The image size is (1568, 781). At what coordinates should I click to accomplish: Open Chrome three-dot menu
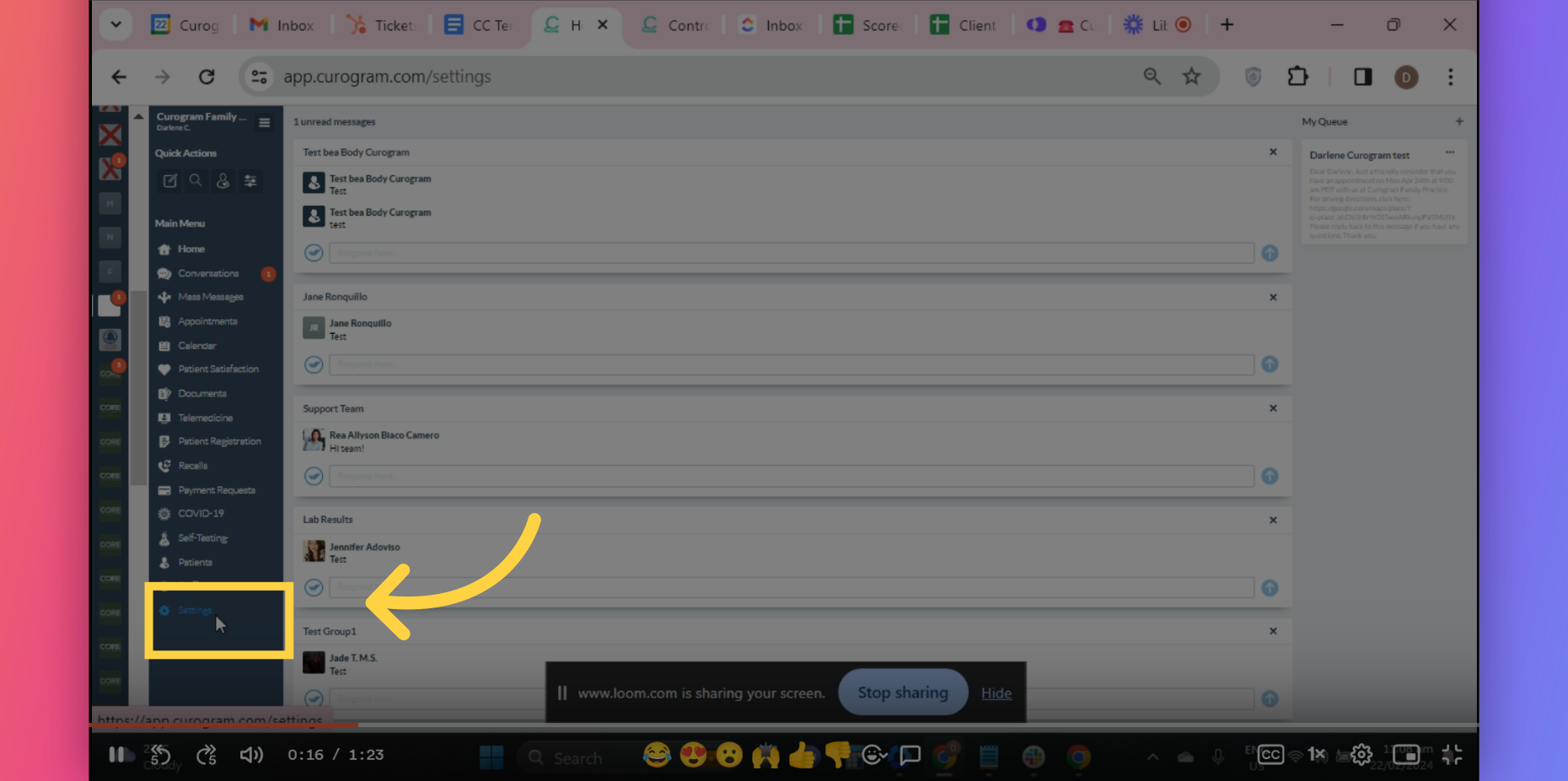coord(1450,77)
